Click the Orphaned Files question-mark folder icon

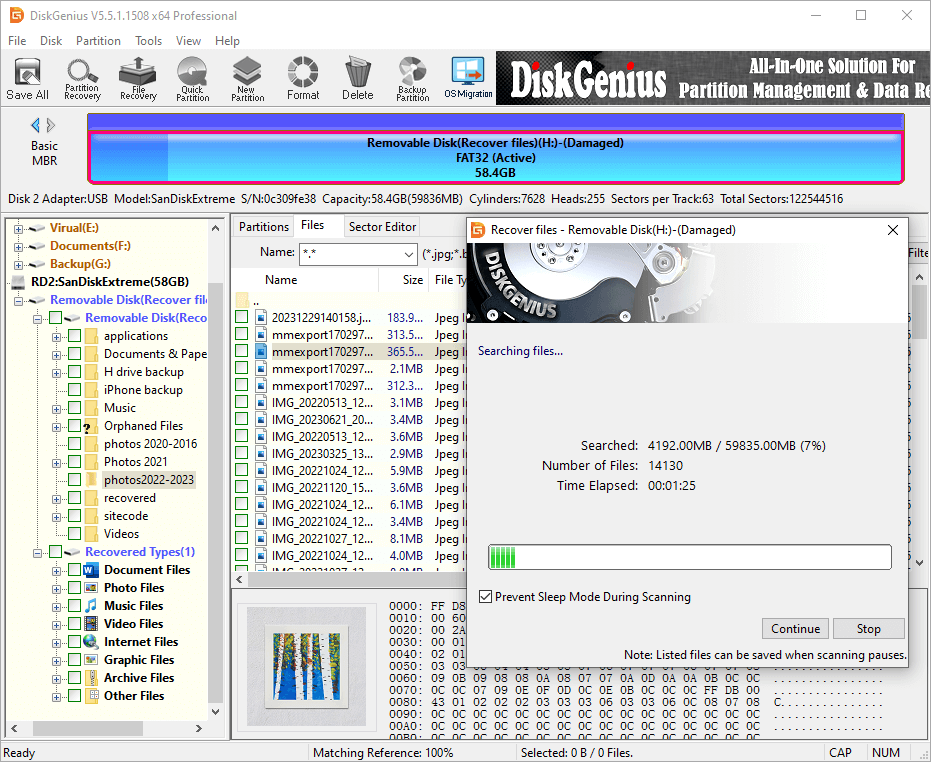(91, 426)
